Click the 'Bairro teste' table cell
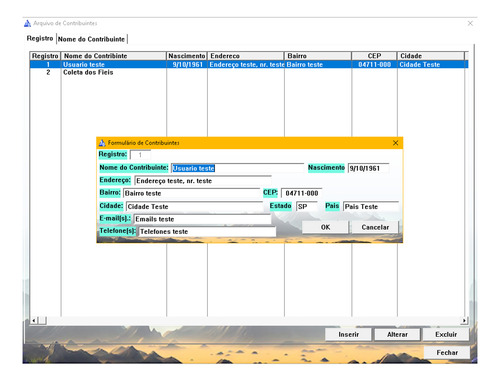Screen dimensions: 500x381 coord(318,64)
